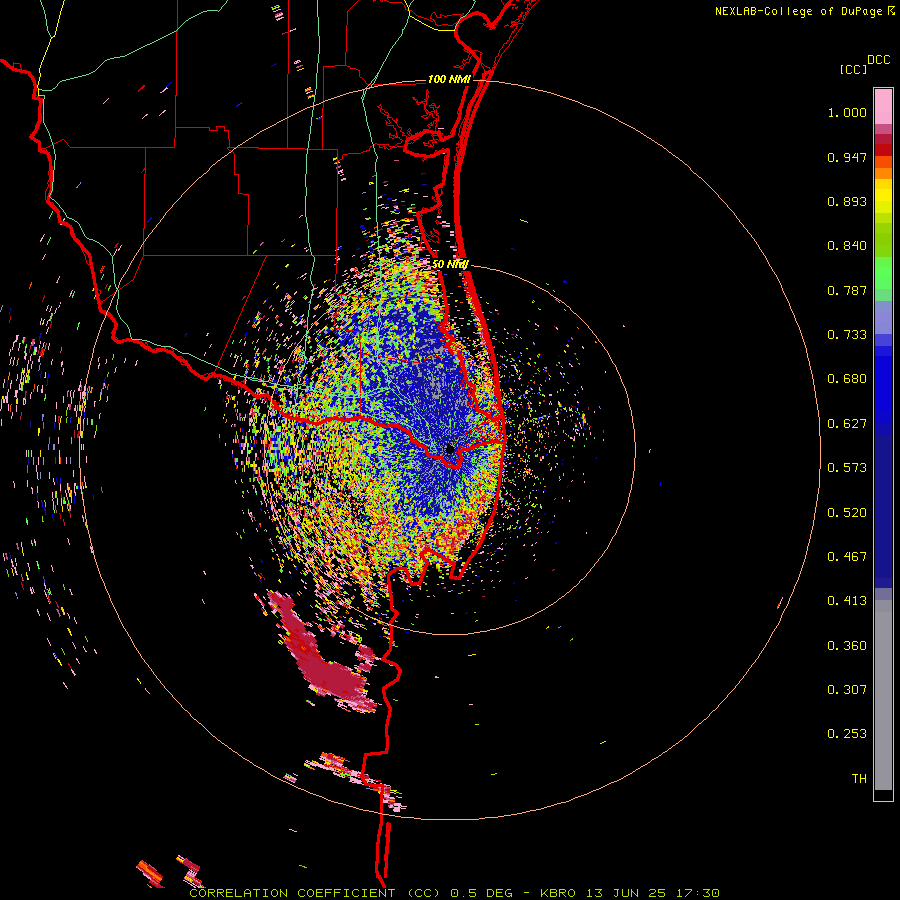Click the 0.573 color scale value
Image resolution: width=900 pixels, height=900 pixels.
click(847, 468)
